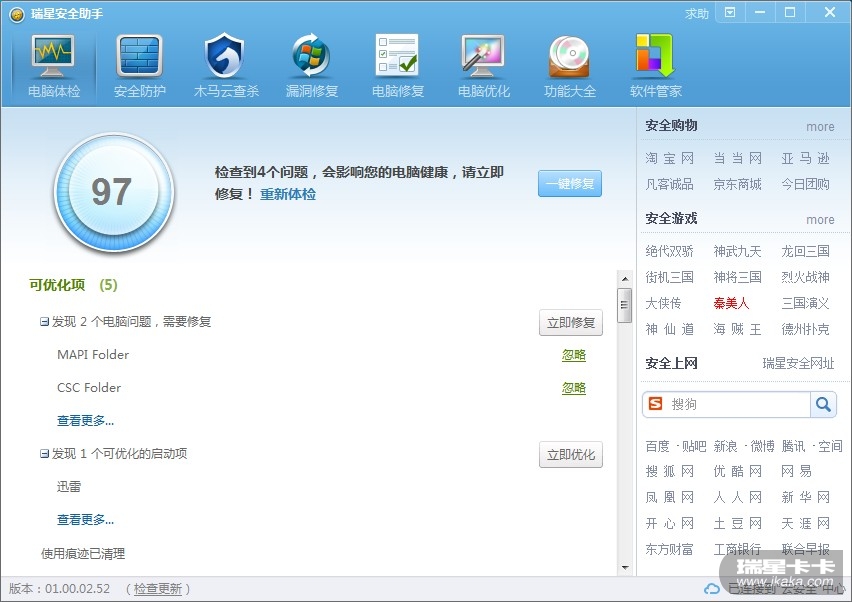852x602 pixels.
Task: Open the 人人网 link
Action: click(737, 497)
